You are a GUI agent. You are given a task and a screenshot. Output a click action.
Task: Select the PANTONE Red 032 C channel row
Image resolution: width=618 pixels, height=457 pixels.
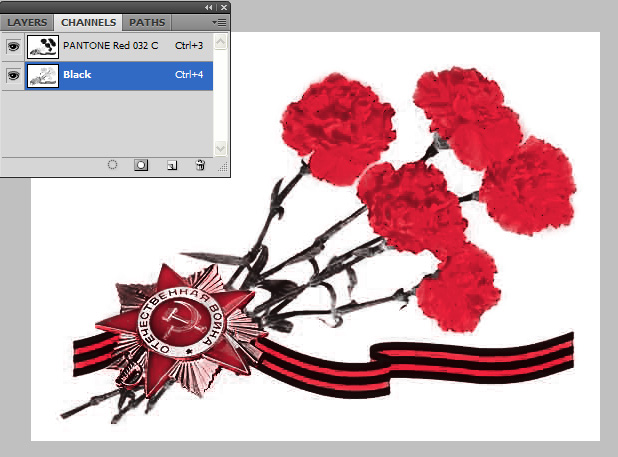pyautogui.click(x=107, y=46)
